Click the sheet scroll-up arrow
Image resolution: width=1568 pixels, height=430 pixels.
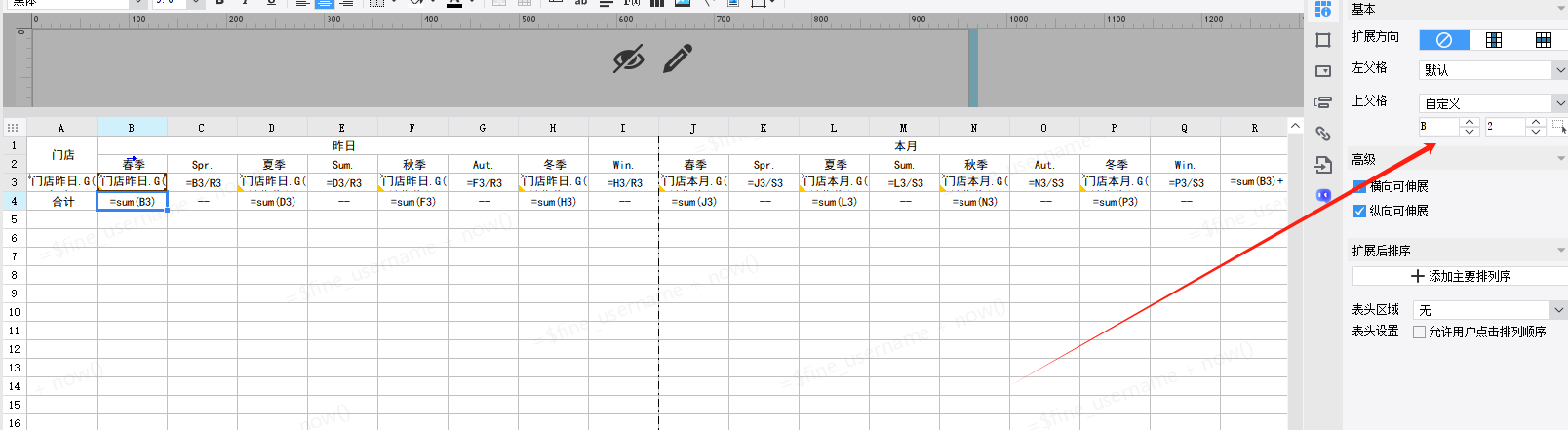pyautogui.click(x=1295, y=126)
